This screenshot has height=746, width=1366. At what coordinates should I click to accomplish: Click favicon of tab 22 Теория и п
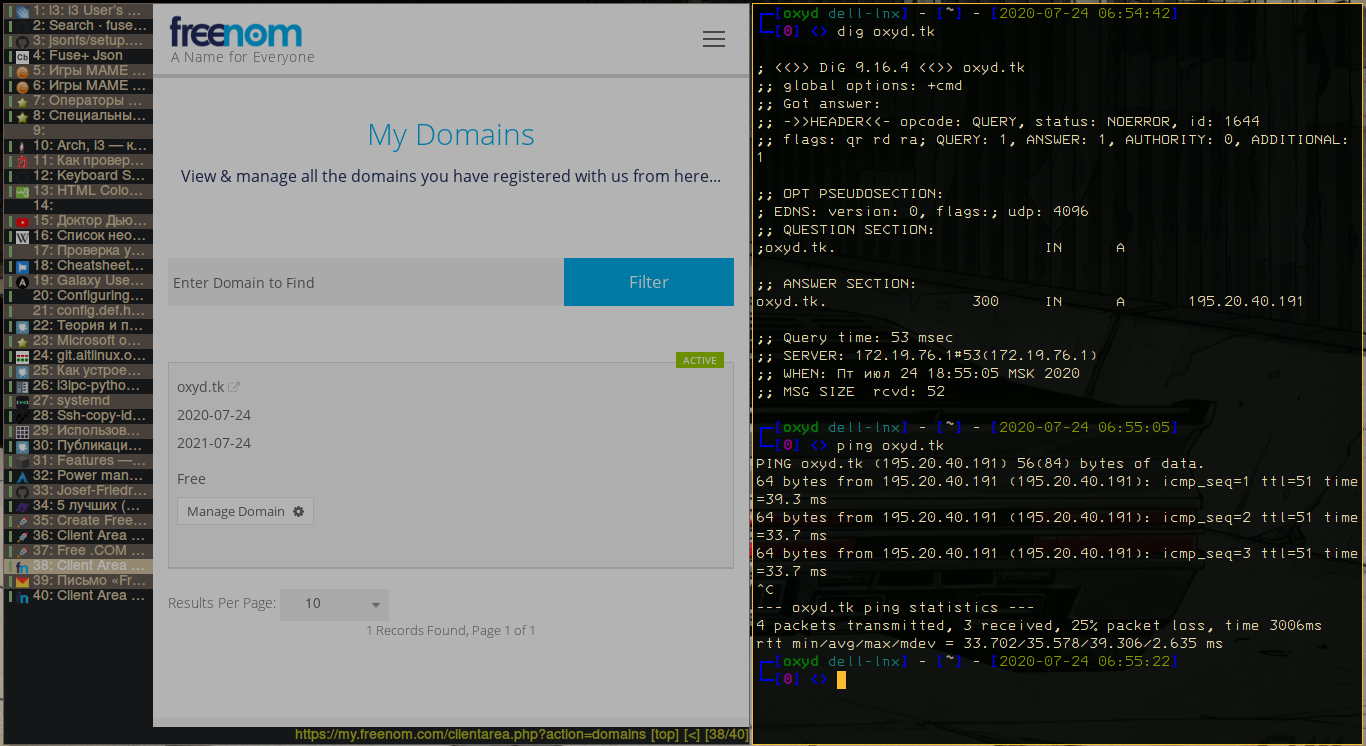point(22,326)
